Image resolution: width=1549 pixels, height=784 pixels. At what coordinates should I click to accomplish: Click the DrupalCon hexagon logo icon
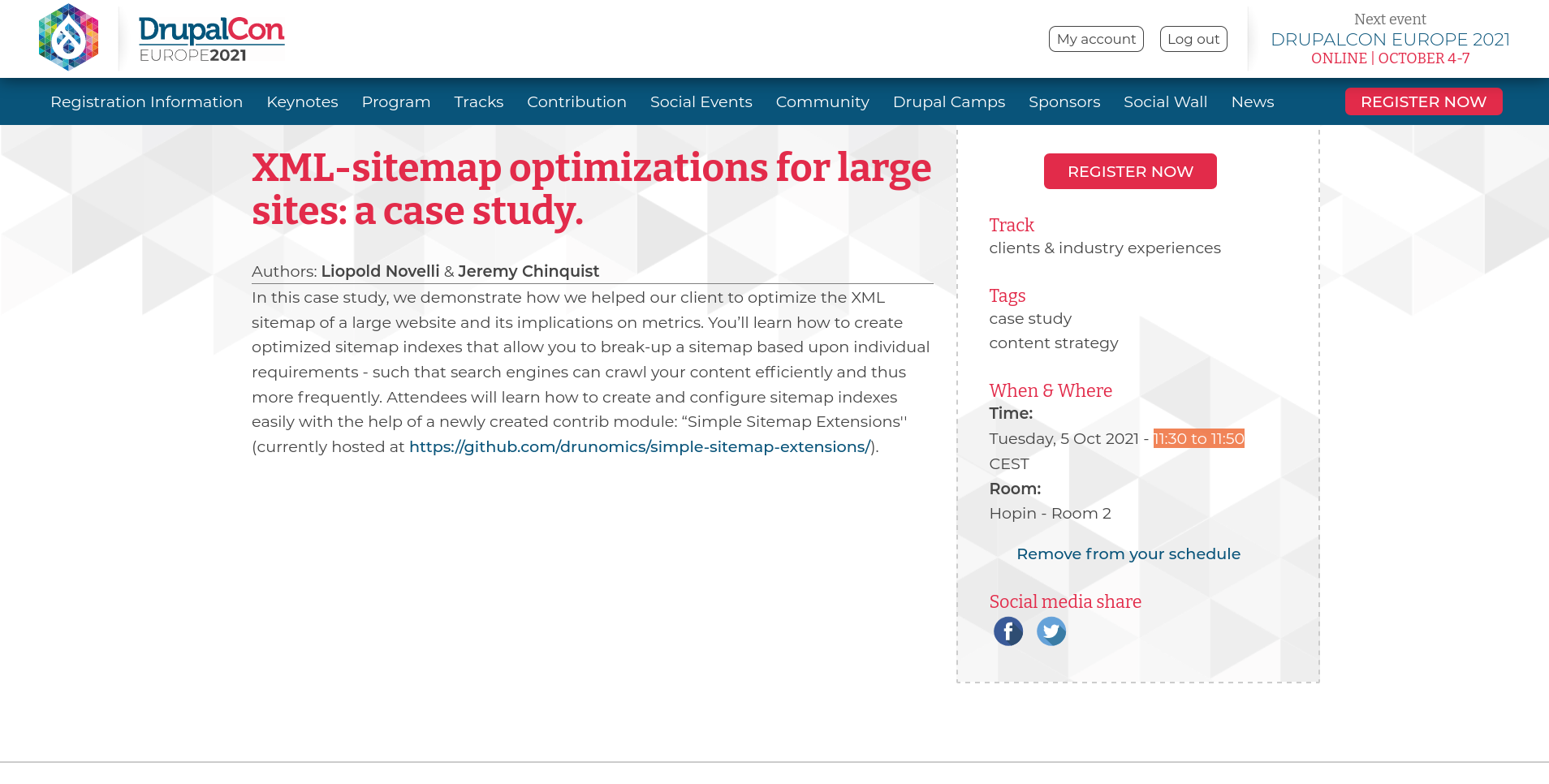[x=69, y=37]
